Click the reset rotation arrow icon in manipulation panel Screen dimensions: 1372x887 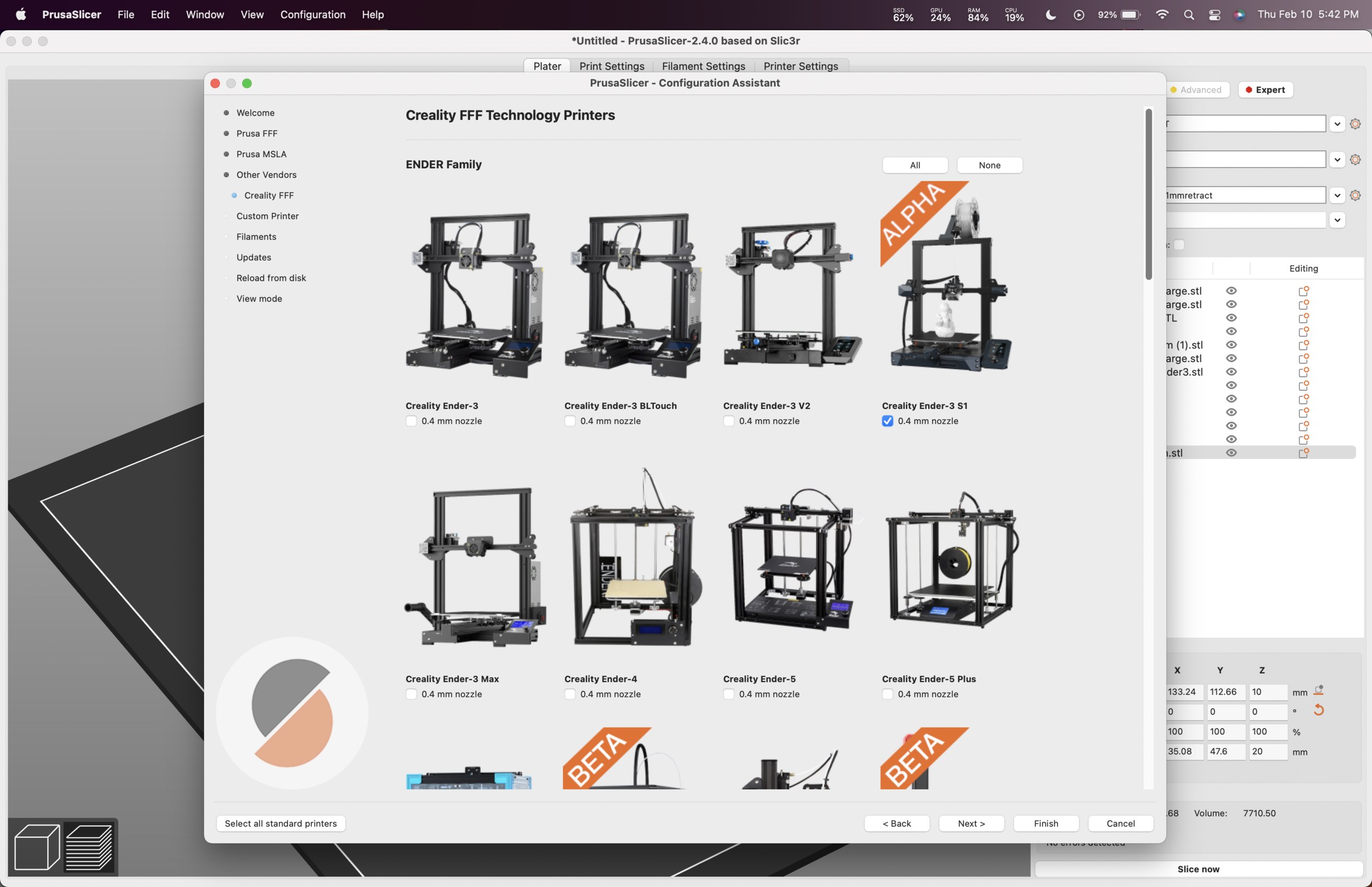tap(1318, 710)
